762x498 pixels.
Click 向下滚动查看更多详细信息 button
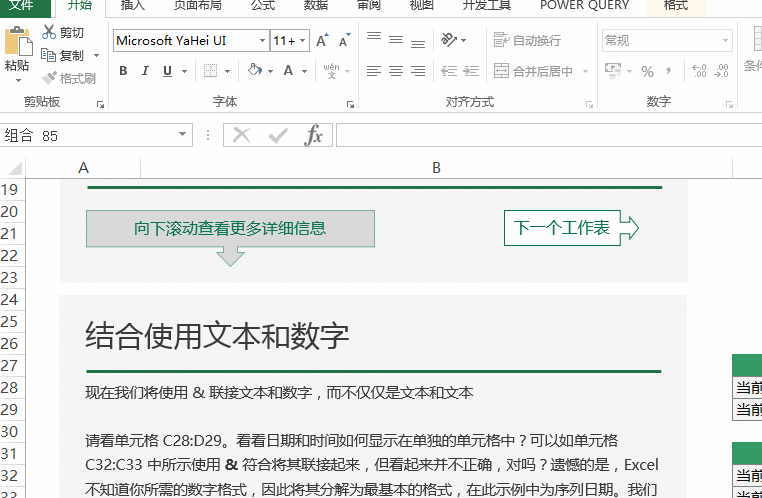pyautogui.click(x=230, y=228)
